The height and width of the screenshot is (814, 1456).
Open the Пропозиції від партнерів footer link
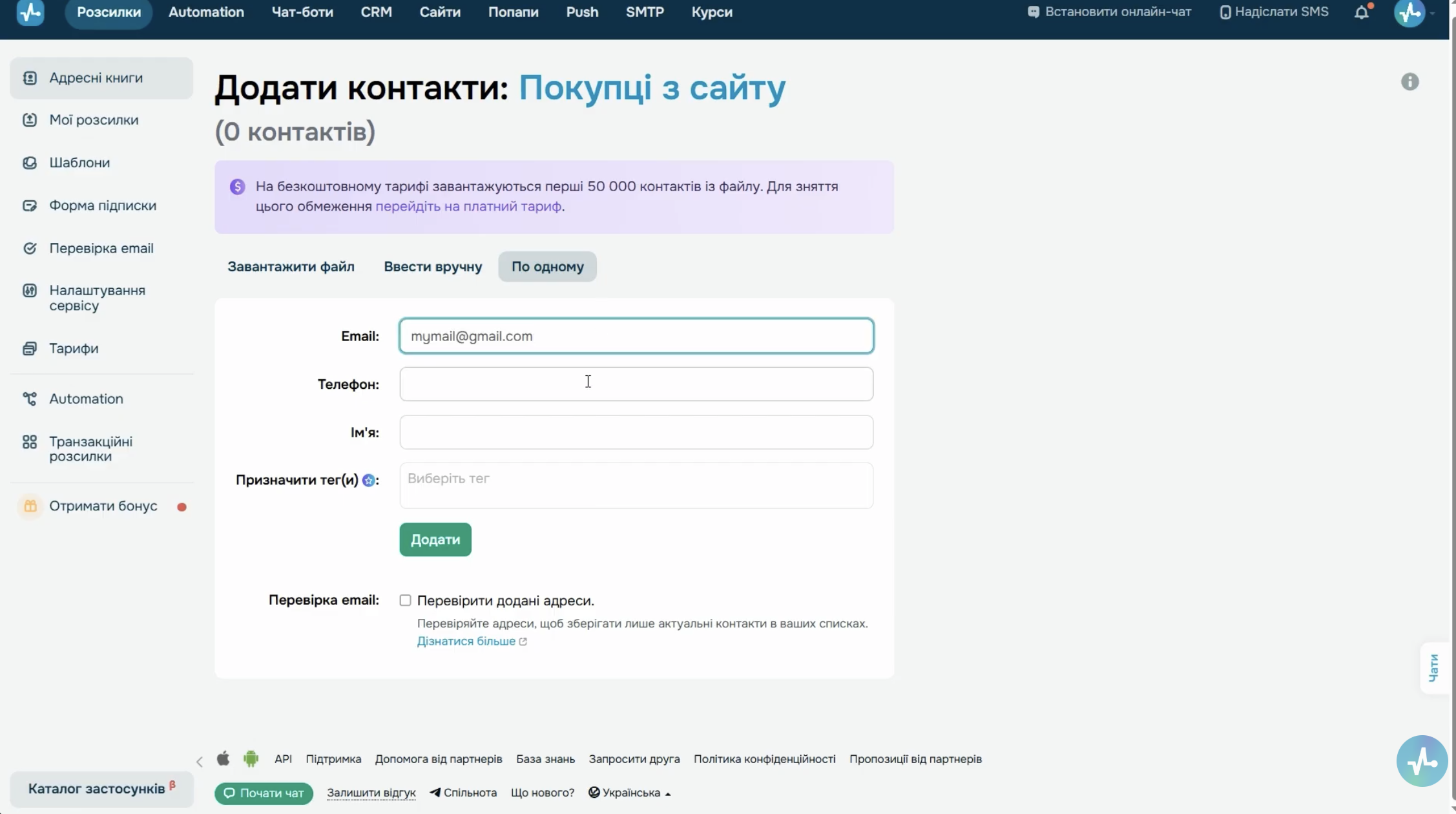[x=915, y=759]
